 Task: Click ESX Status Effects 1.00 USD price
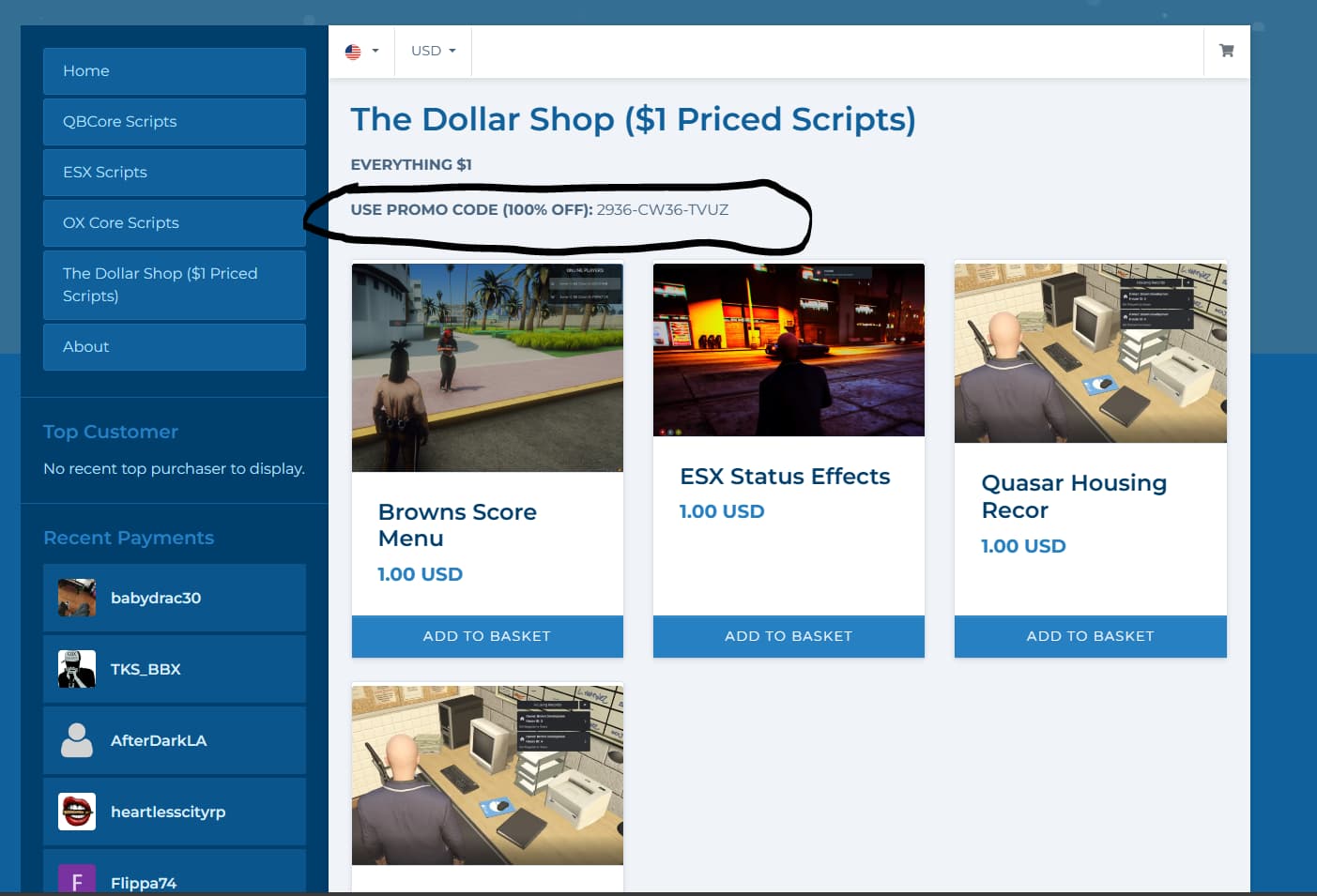point(722,511)
